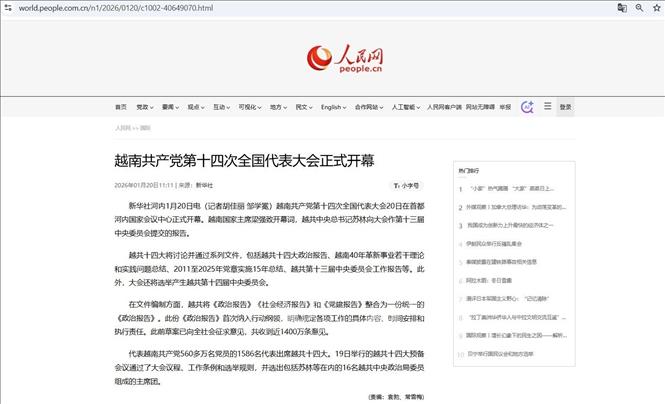Click the browser address bar URL

[120, 8]
